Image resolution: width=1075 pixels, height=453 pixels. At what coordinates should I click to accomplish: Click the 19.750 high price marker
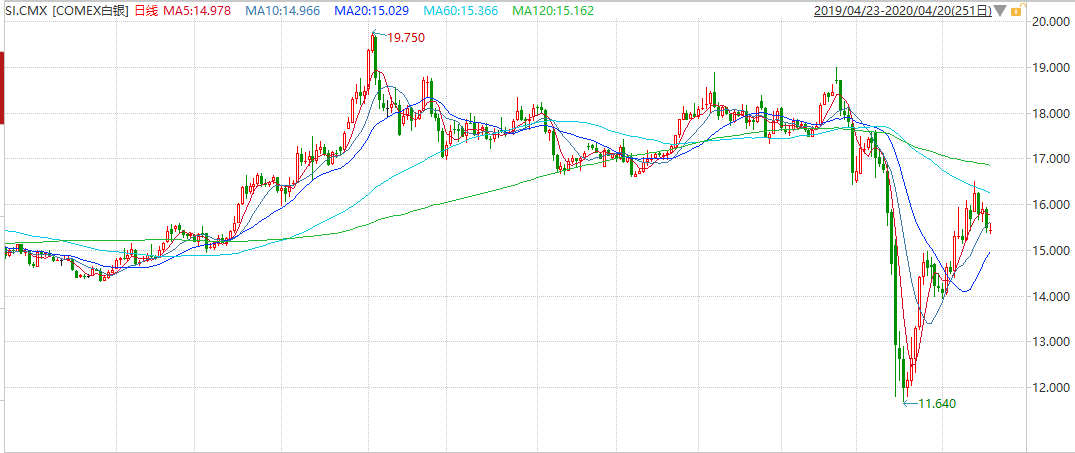pos(406,38)
